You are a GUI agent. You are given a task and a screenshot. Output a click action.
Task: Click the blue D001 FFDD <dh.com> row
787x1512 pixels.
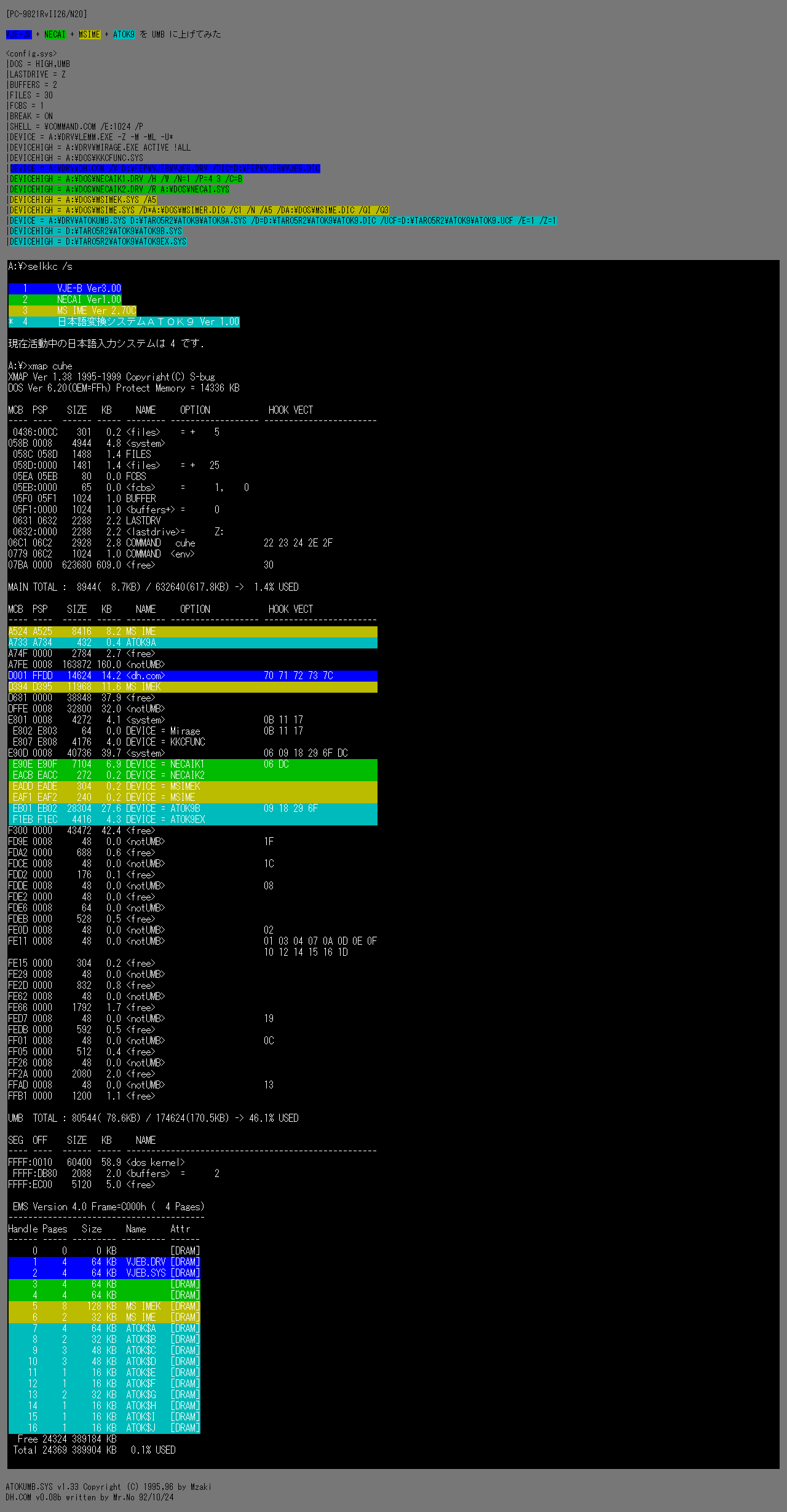[x=192, y=676]
